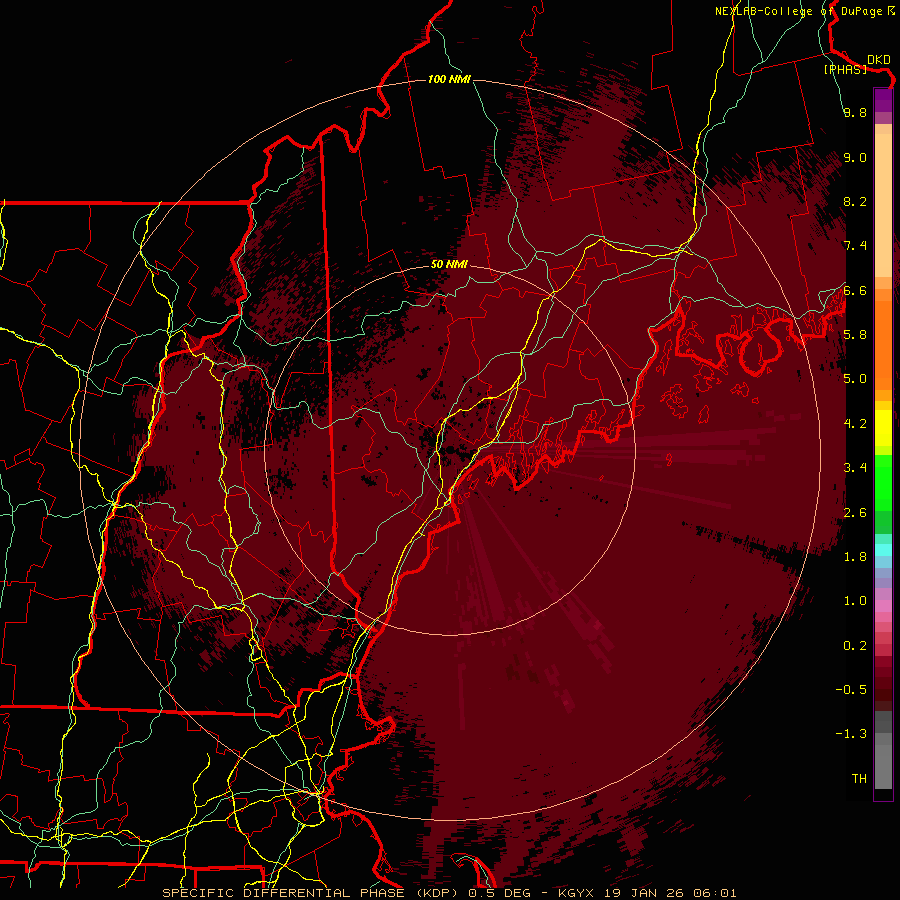Click the 5.8 value on the color scale

(855, 335)
